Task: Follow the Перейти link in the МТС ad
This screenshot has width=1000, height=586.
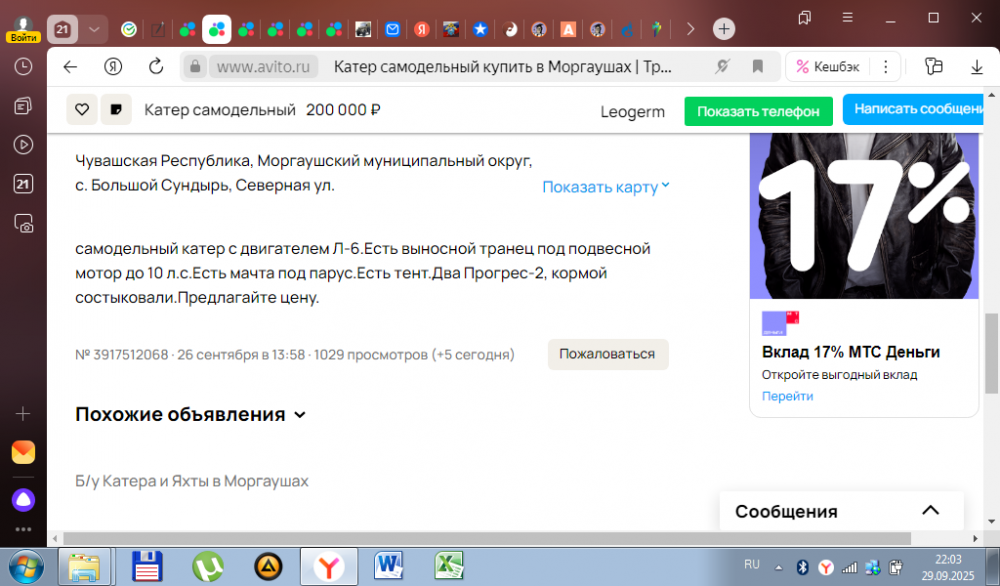Action: pyautogui.click(x=787, y=396)
